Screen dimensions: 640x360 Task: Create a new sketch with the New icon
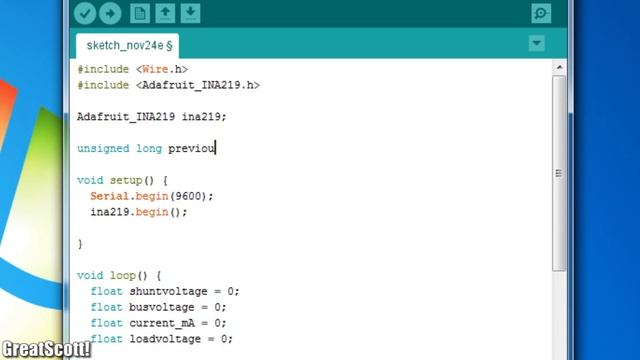point(140,13)
